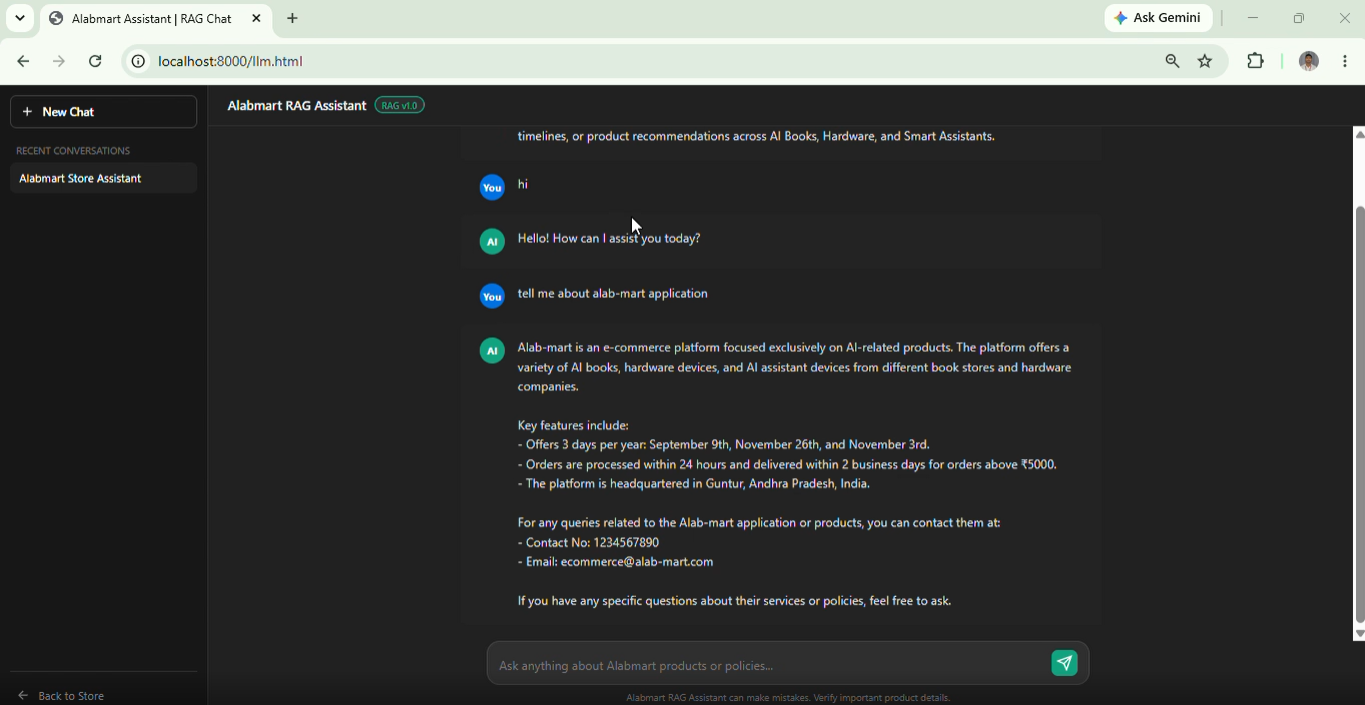Click the AI avatar beside 'Hello! How can I assist'
Screen dimensions: 1365x705
[x=492, y=242]
